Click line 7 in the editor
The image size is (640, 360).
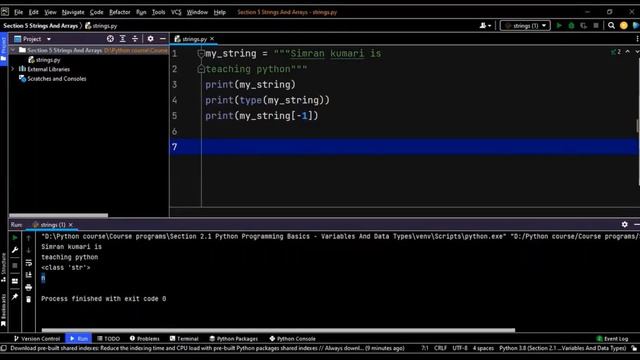404,147
